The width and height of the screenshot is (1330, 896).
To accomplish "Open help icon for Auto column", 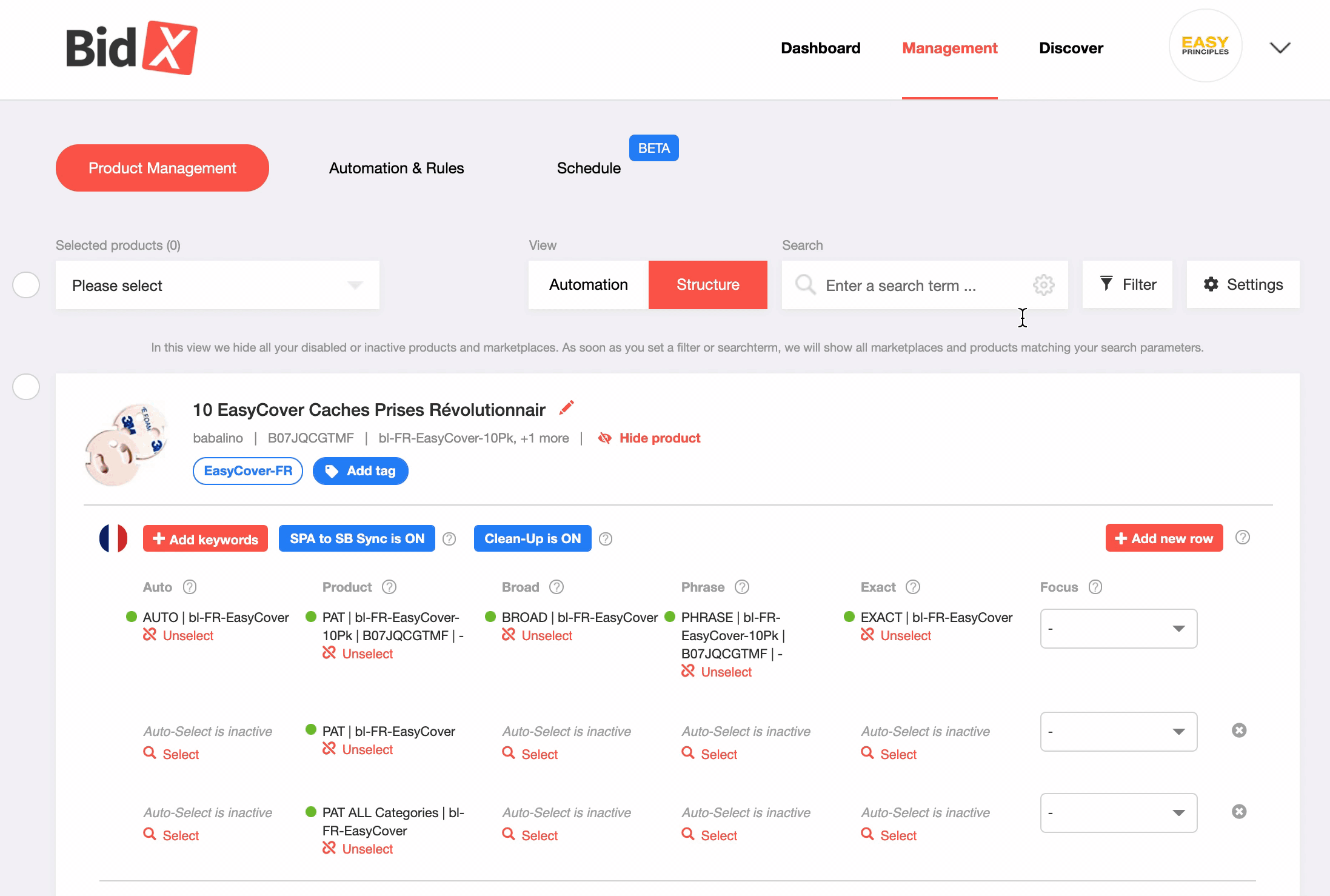I will [190, 587].
